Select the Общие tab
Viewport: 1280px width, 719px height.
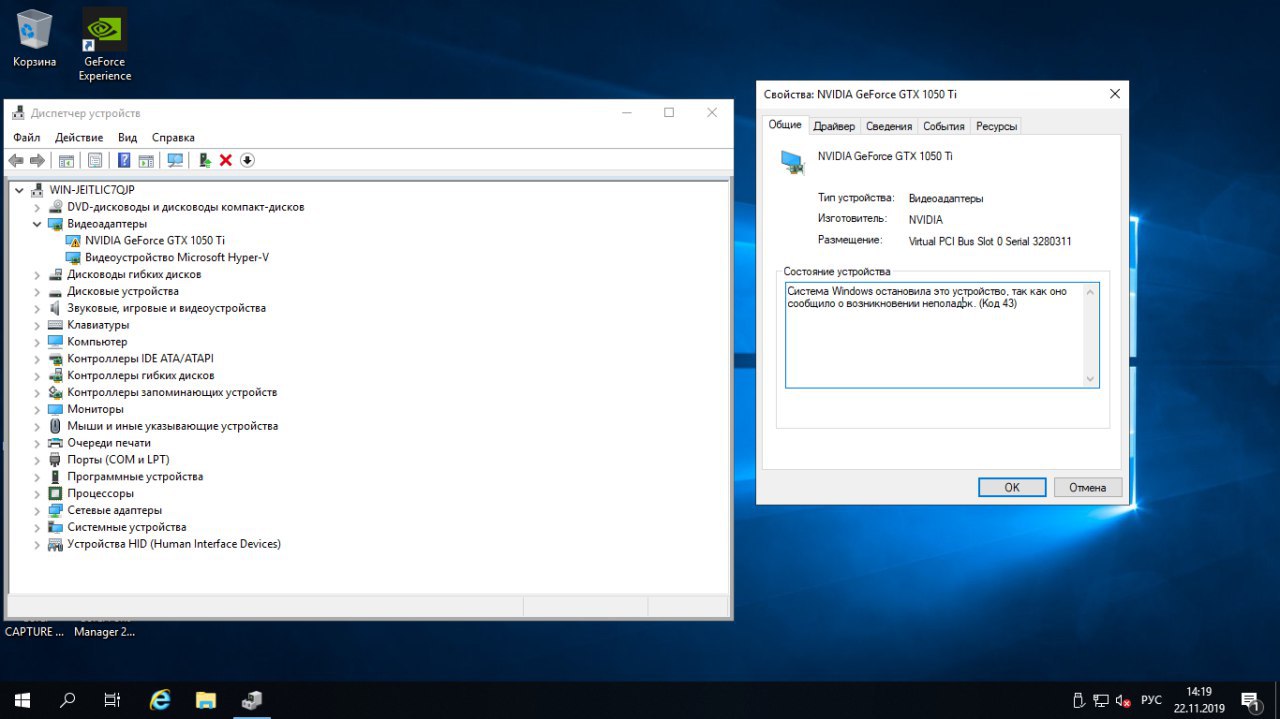click(x=785, y=125)
